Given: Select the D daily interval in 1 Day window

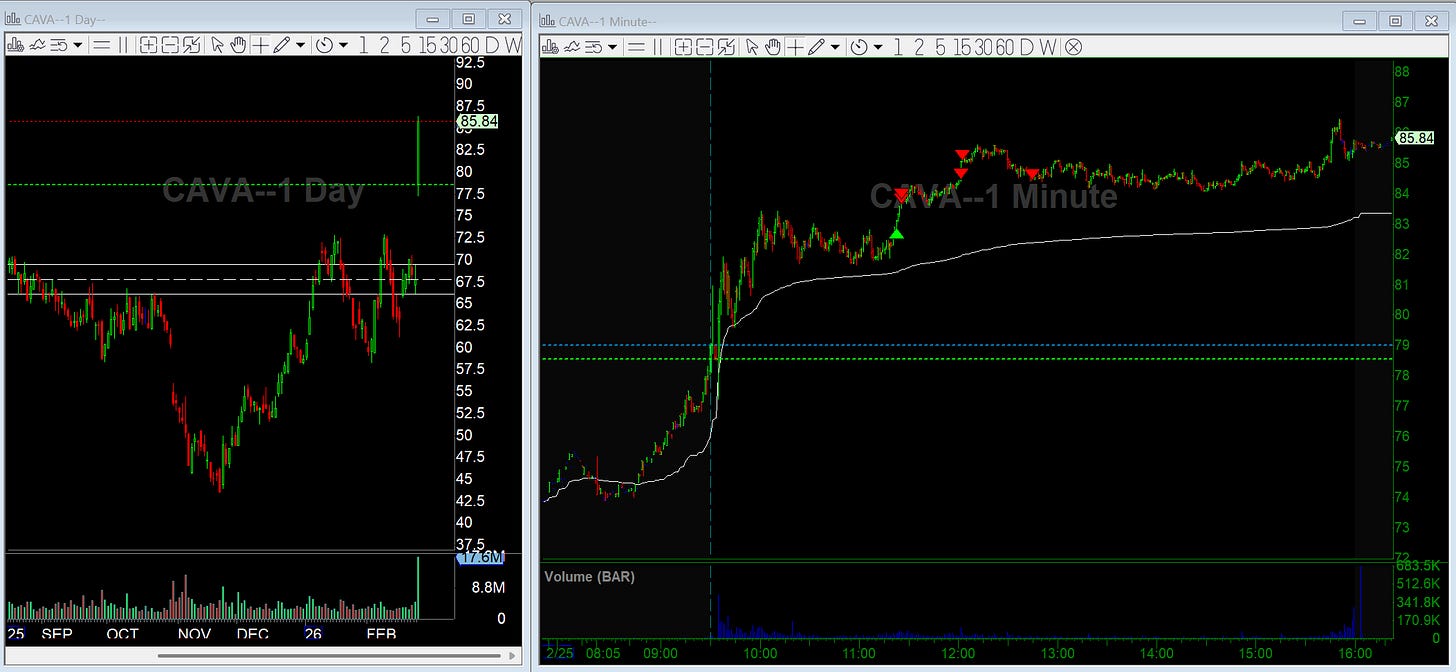Looking at the screenshot, I should pyautogui.click(x=492, y=45).
